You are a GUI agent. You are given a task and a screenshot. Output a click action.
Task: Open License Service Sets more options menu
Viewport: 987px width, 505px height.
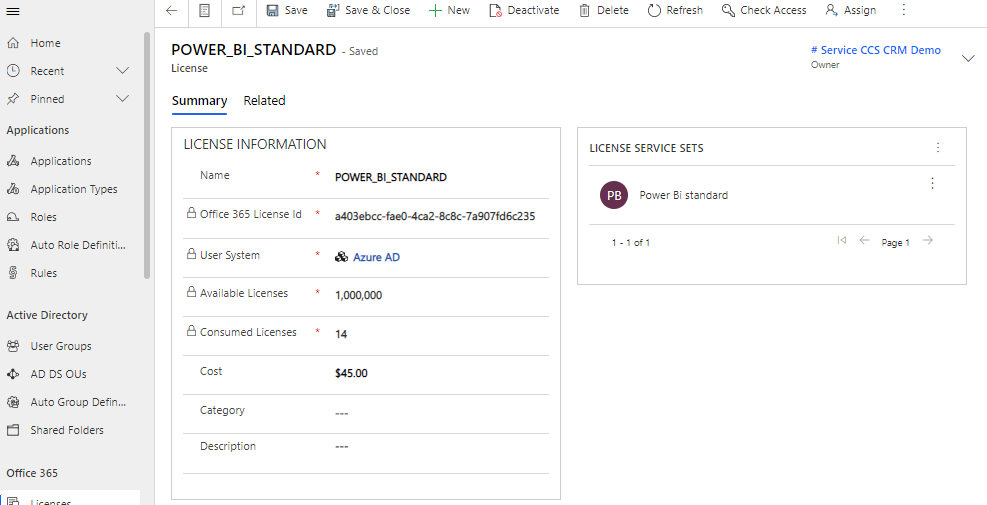(937, 148)
